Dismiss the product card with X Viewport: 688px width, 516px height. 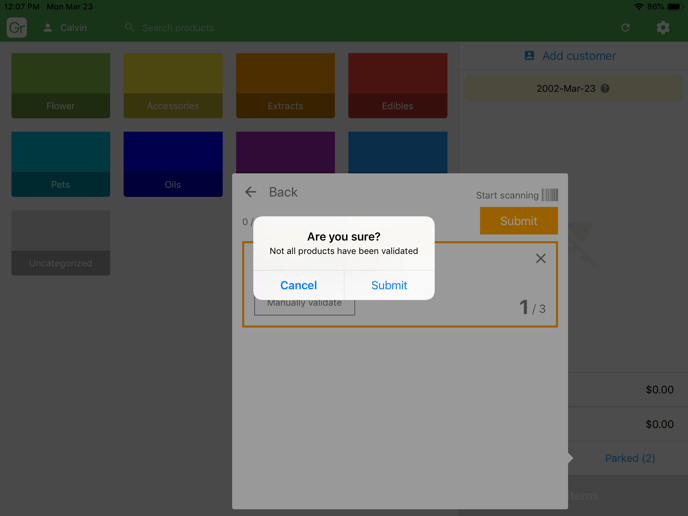tap(540, 259)
